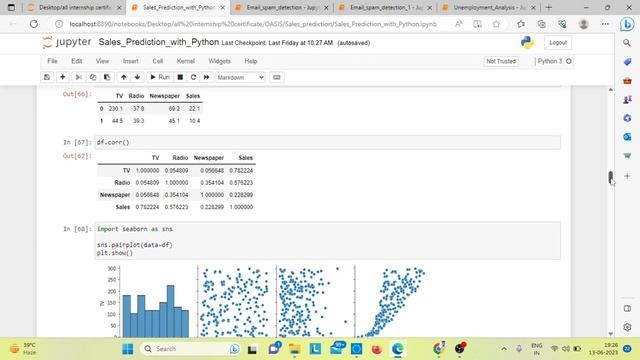Image resolution: width=640 pixels, height=360 pixels.
Task: Open the cell type Markdown dropdown
Action: coord(240,77)
